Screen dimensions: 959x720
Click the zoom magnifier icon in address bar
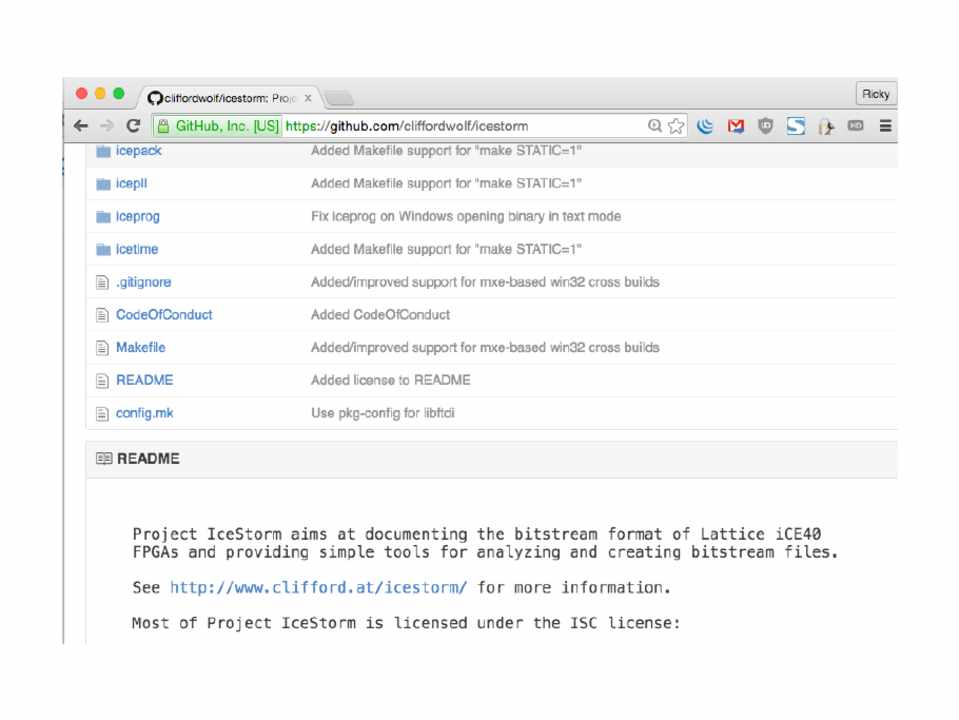coord(655,126)
